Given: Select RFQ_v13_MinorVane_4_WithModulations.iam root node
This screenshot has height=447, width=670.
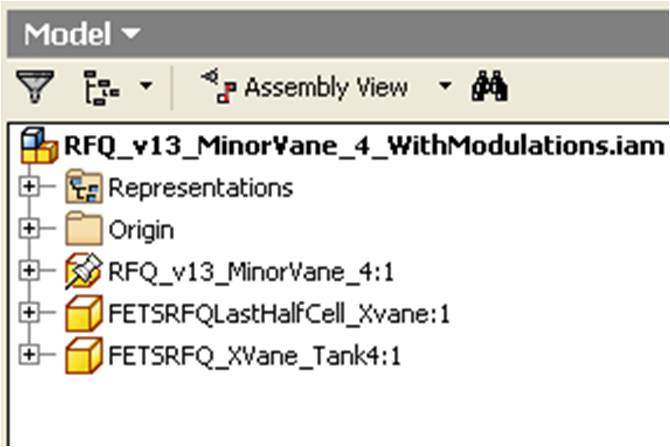Looking at the screenshot, I should tap(364, 146).
